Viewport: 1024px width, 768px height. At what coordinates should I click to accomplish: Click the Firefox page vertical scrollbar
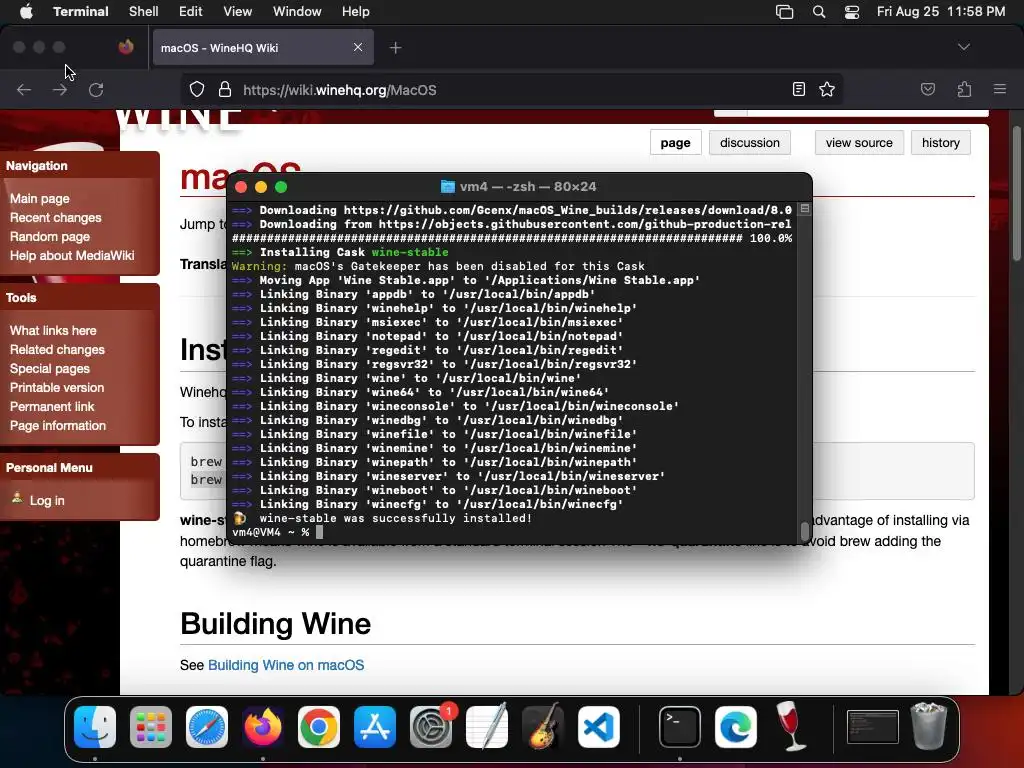(x=1016, y=193)
